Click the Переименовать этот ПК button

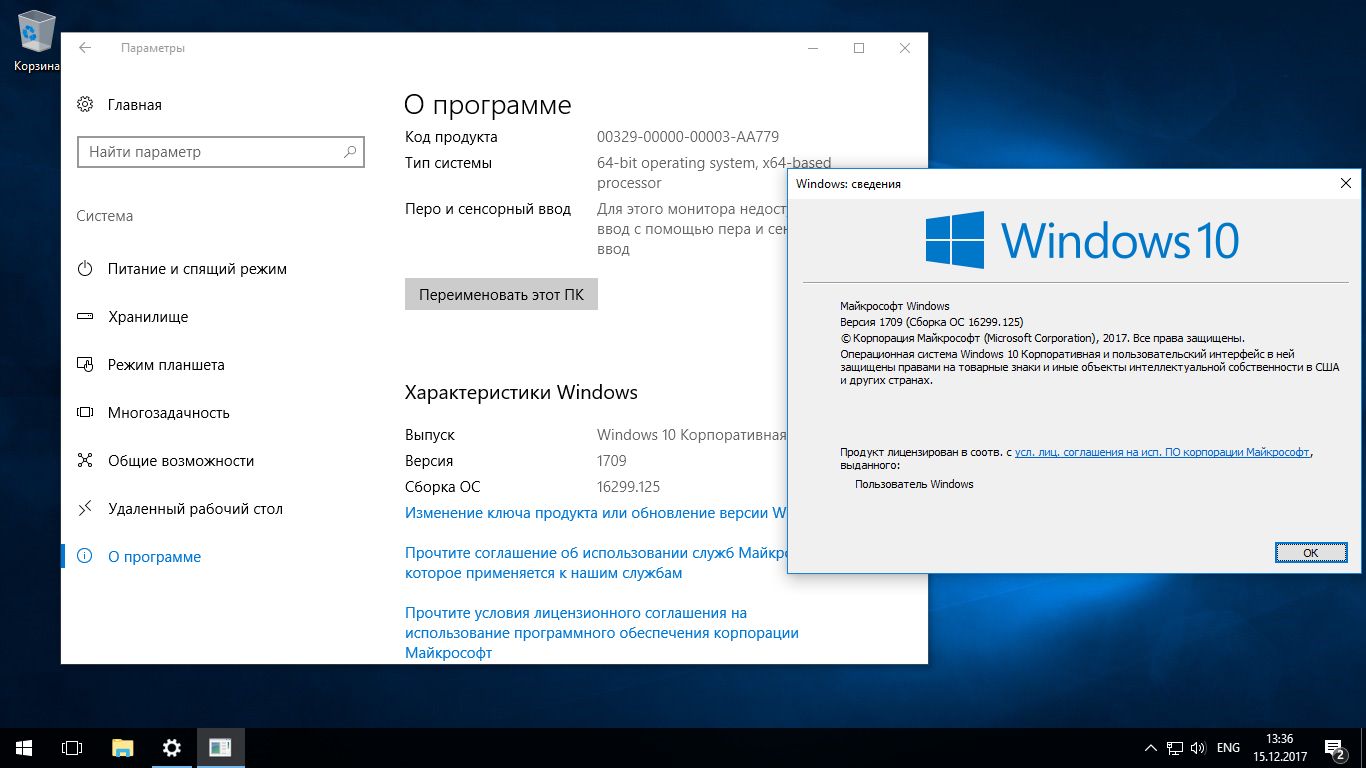(501, 295)
